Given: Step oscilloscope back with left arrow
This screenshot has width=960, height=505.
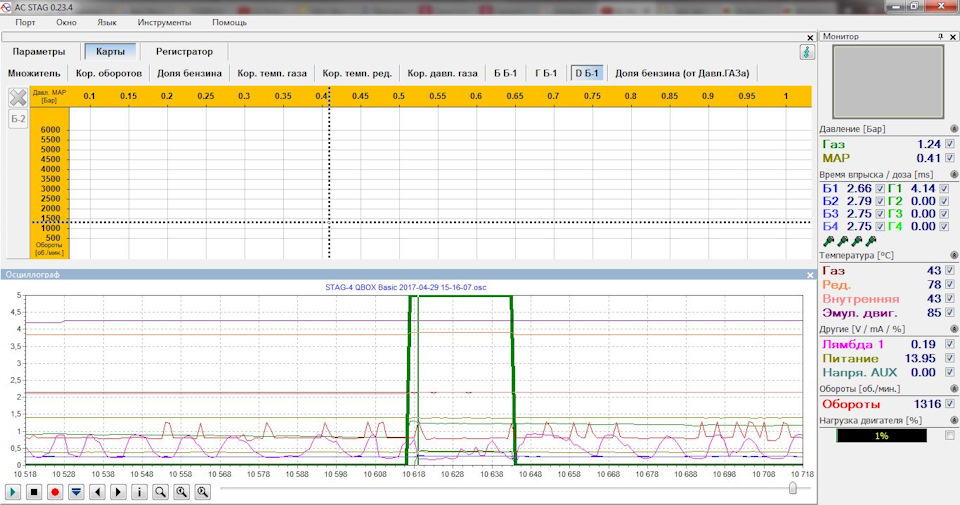Looking at the screenshot, I should tap(97, 492).
